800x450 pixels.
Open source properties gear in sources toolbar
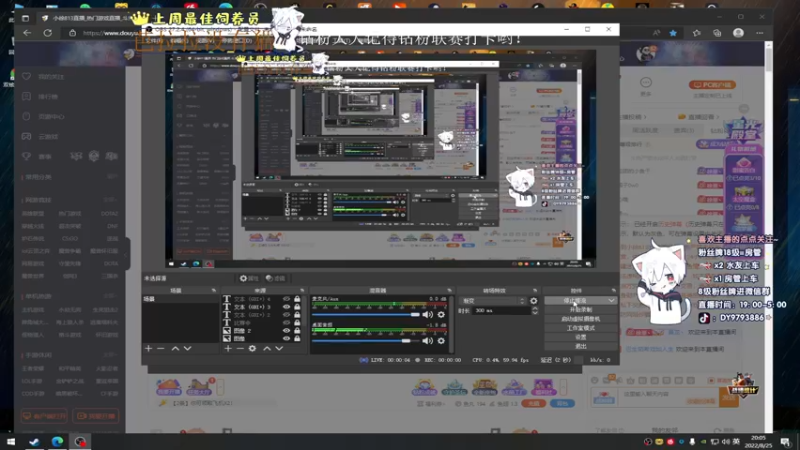click(253, 348)
